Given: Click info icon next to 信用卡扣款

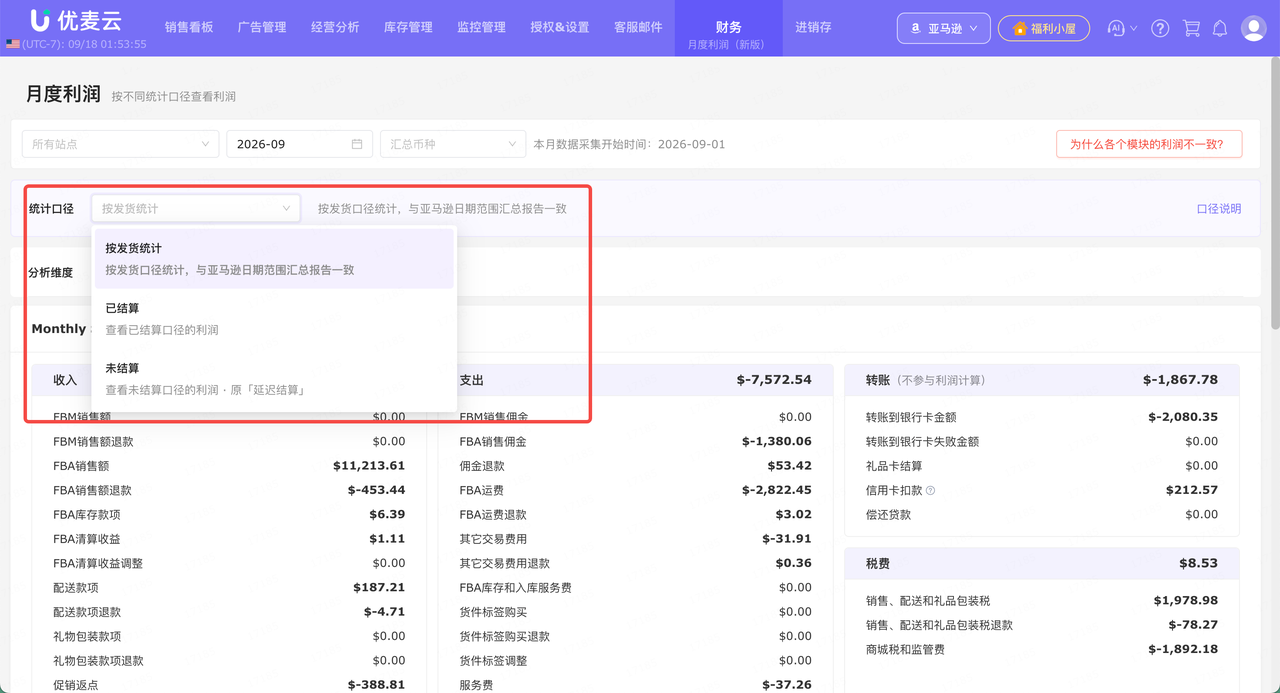Looking at the screenshot, I should [931, 491].
